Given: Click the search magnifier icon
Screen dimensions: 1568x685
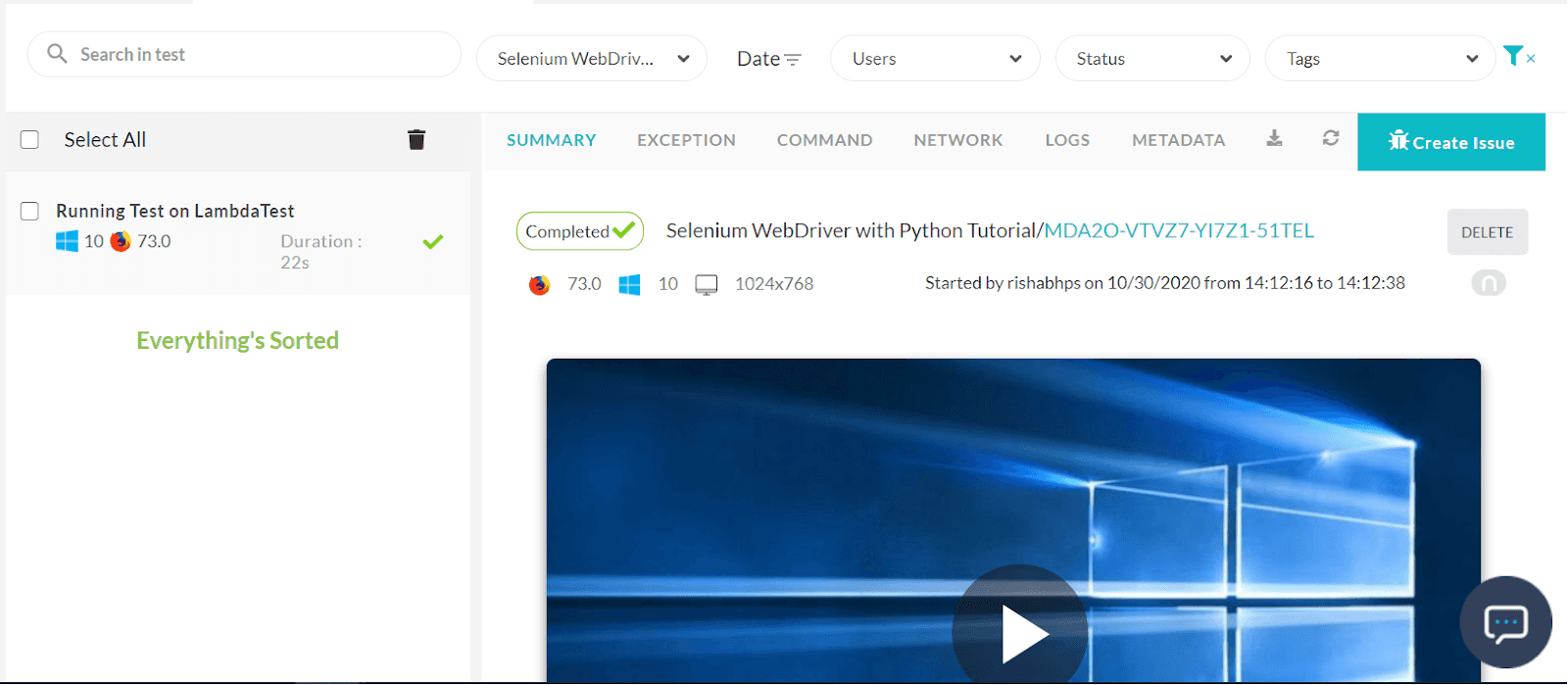Looking at the screenshot, I should (x=58, y=54).
